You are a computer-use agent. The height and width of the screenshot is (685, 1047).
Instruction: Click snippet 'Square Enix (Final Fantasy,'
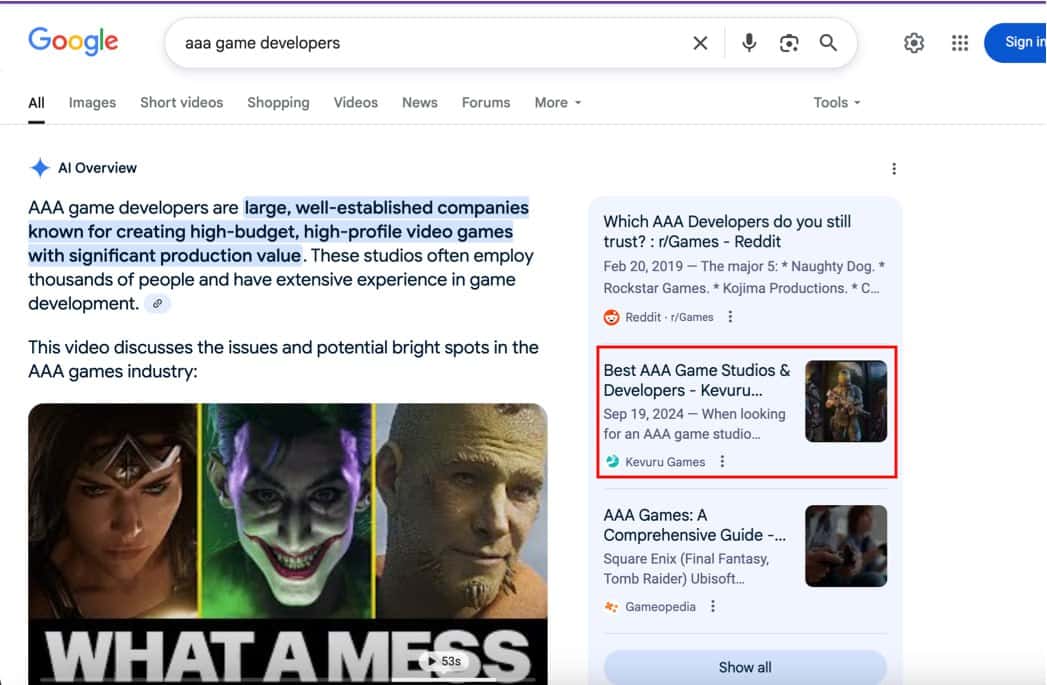686,559
